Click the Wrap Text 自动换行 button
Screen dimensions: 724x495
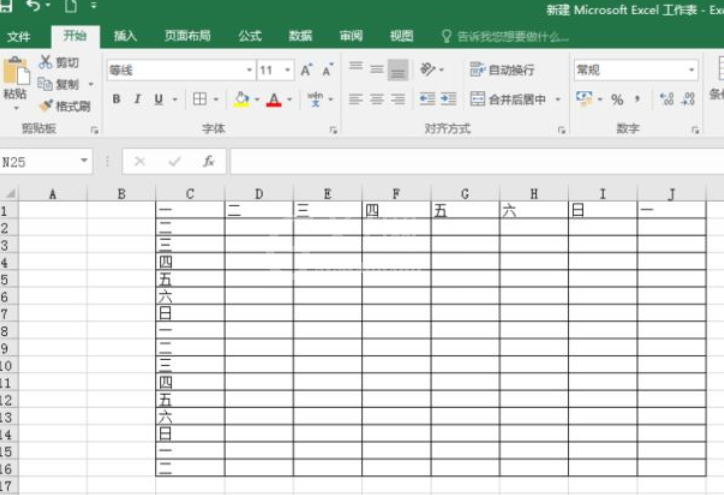tap(502, 70)
